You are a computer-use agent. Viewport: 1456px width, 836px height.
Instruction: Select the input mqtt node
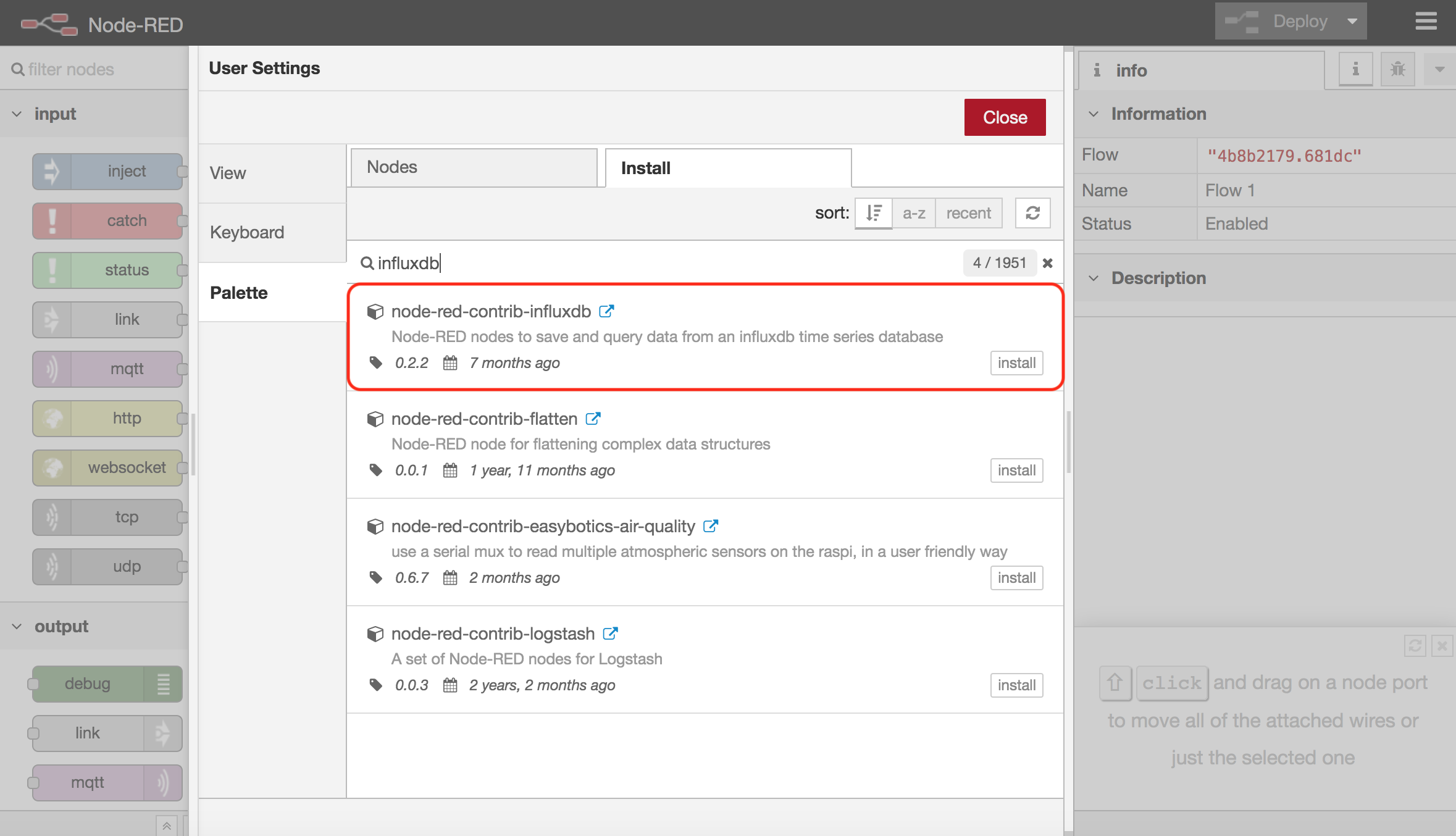click(107, 369)
